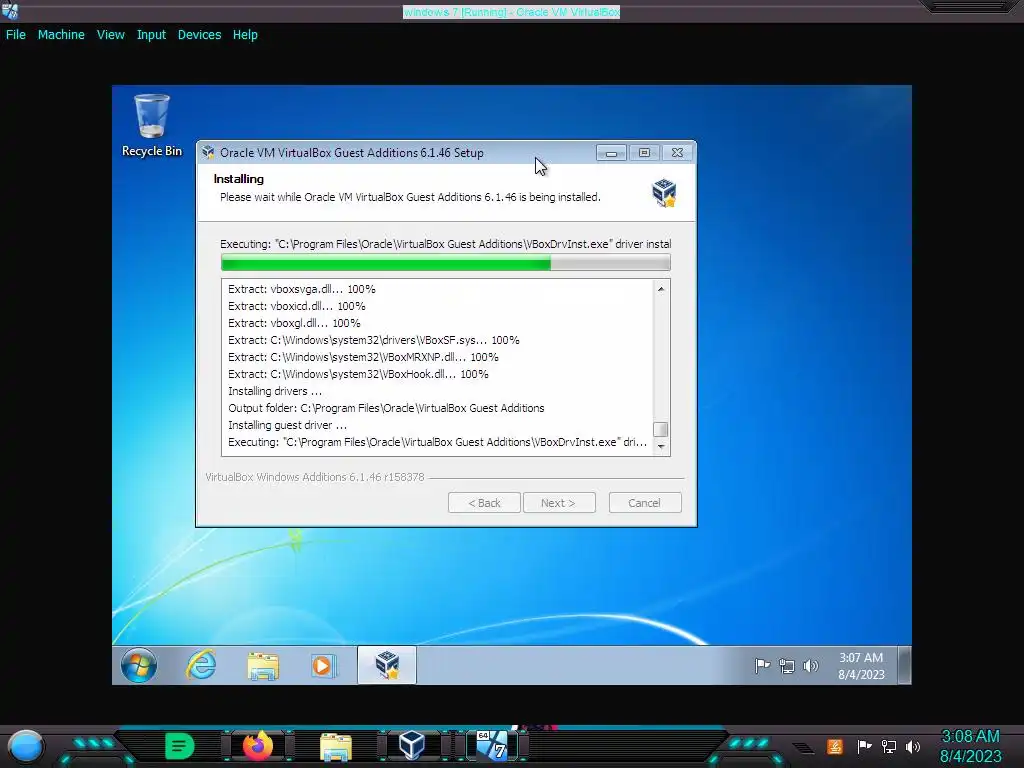1024x768 pixels.
Task: Select the 'Output folder' log line
Action: tap(386, 408)
